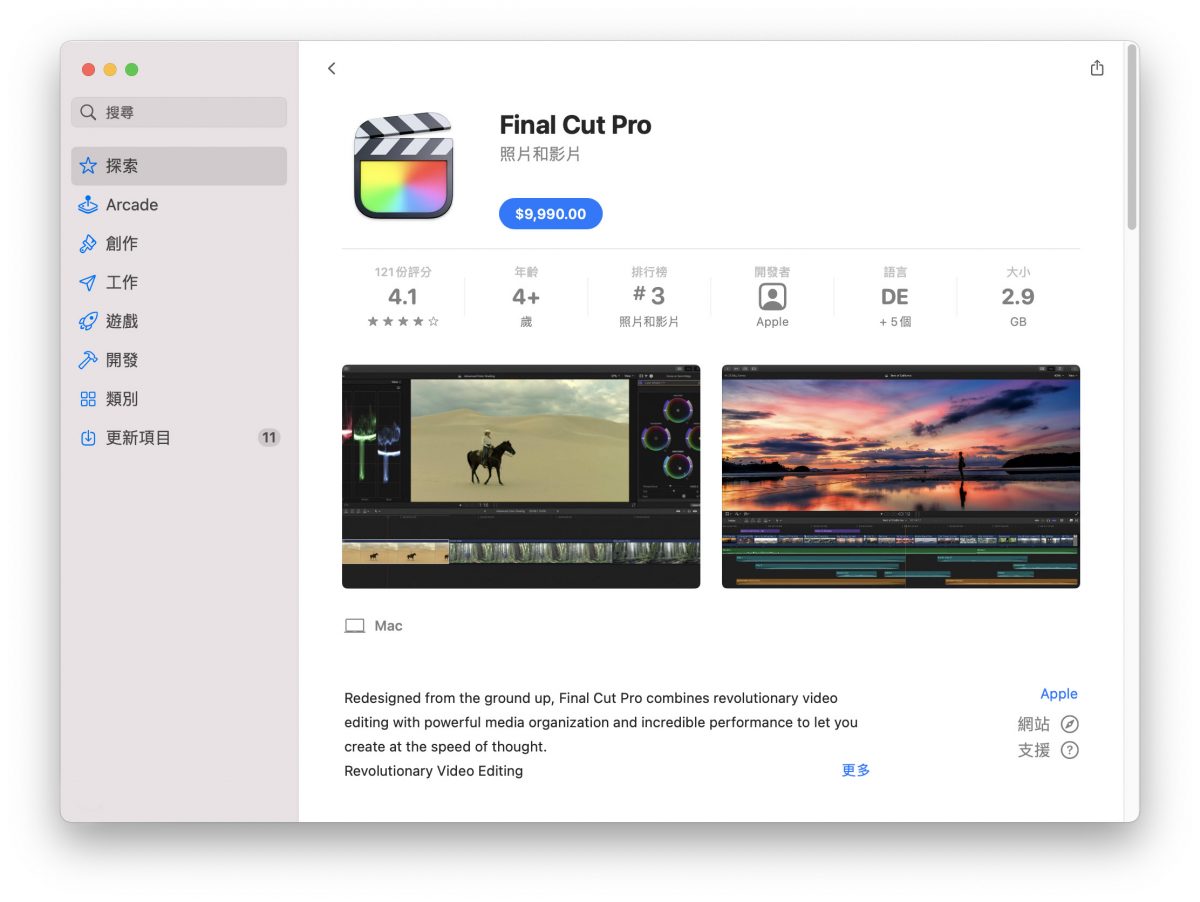Click the '+ 5 個' languages text

point(895,322)
